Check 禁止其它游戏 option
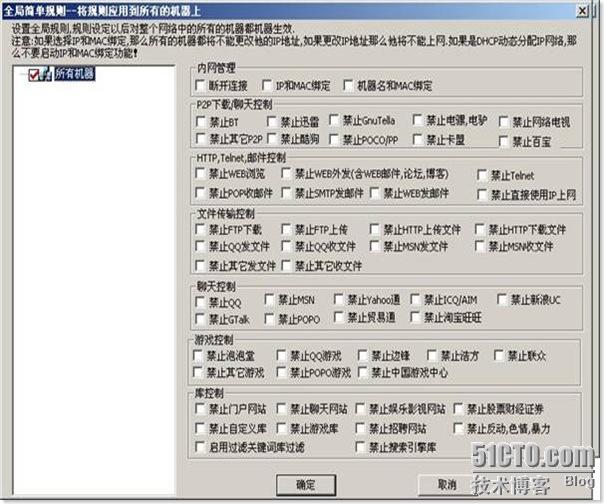 198,372
